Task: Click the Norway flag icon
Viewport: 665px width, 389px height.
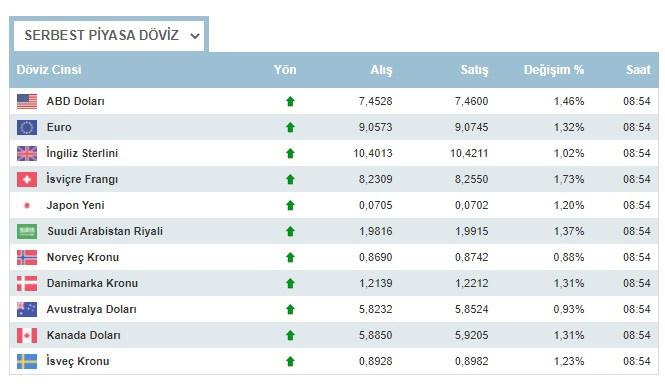Action: [27, 257]
